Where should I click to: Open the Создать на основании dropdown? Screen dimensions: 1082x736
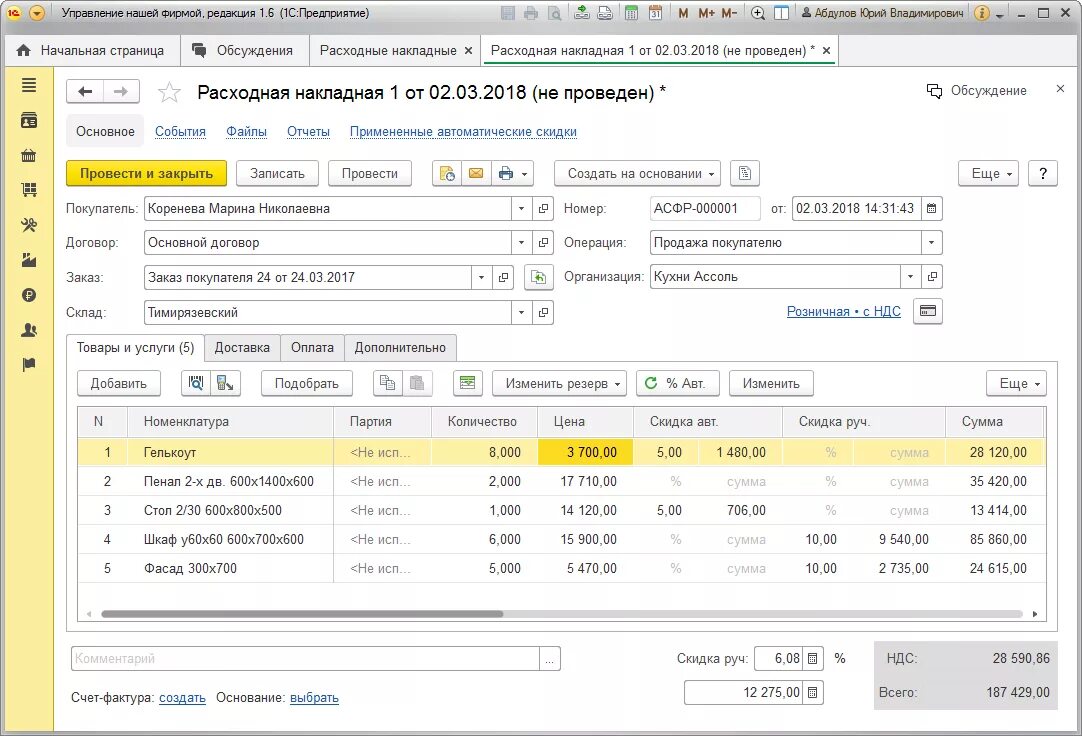(636, 174)
